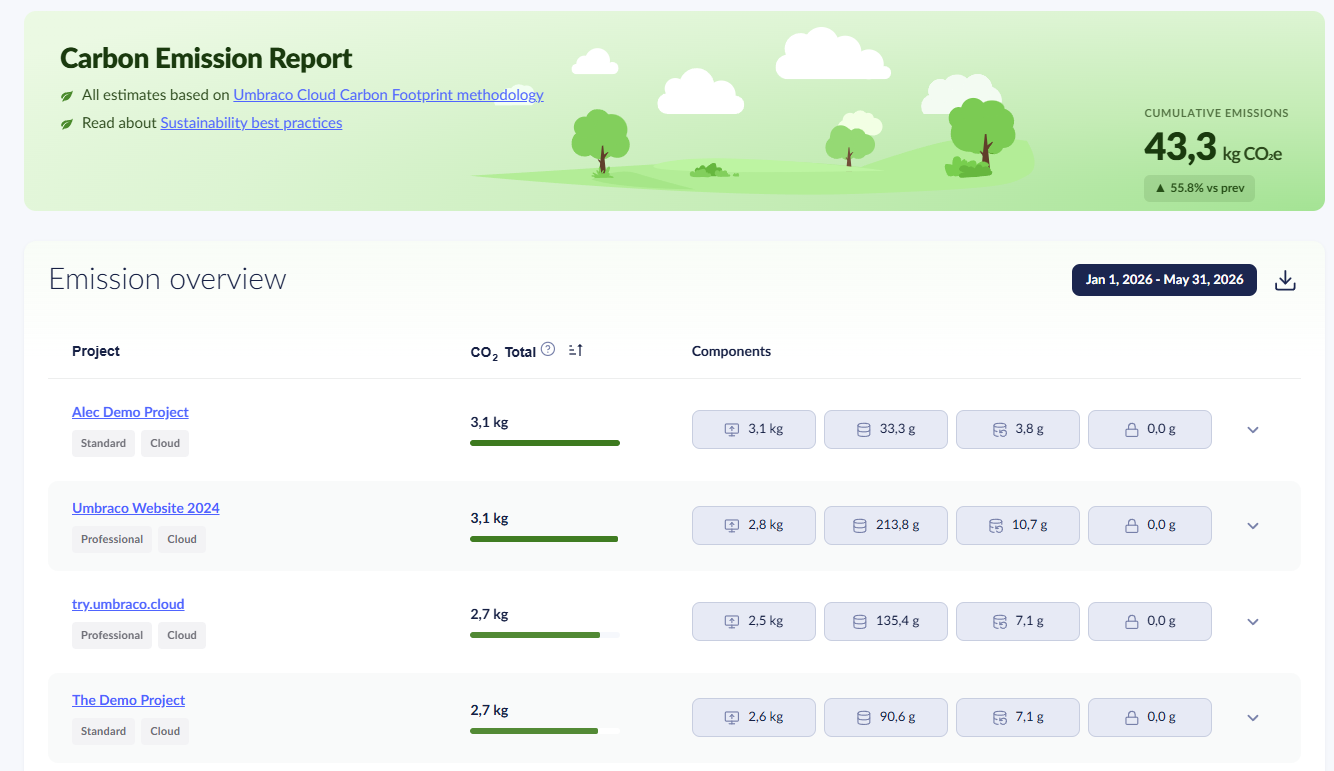Image resolution: width=1334 pixels, height=771 pixels.
Task: Read the Sustainability best practices link
Action: click(x=251, y=123)
